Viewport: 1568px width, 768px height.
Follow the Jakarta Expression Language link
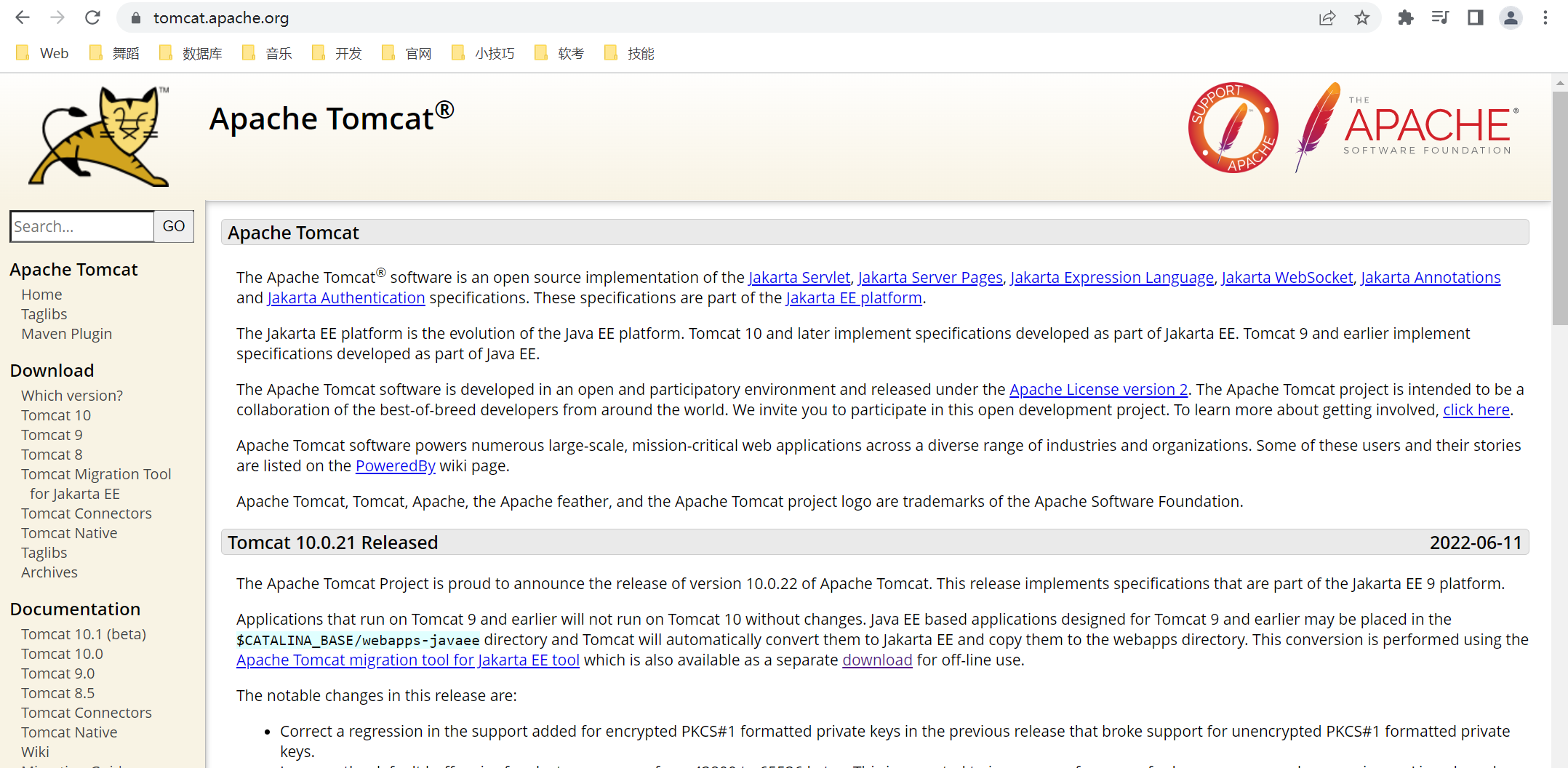1112,278
